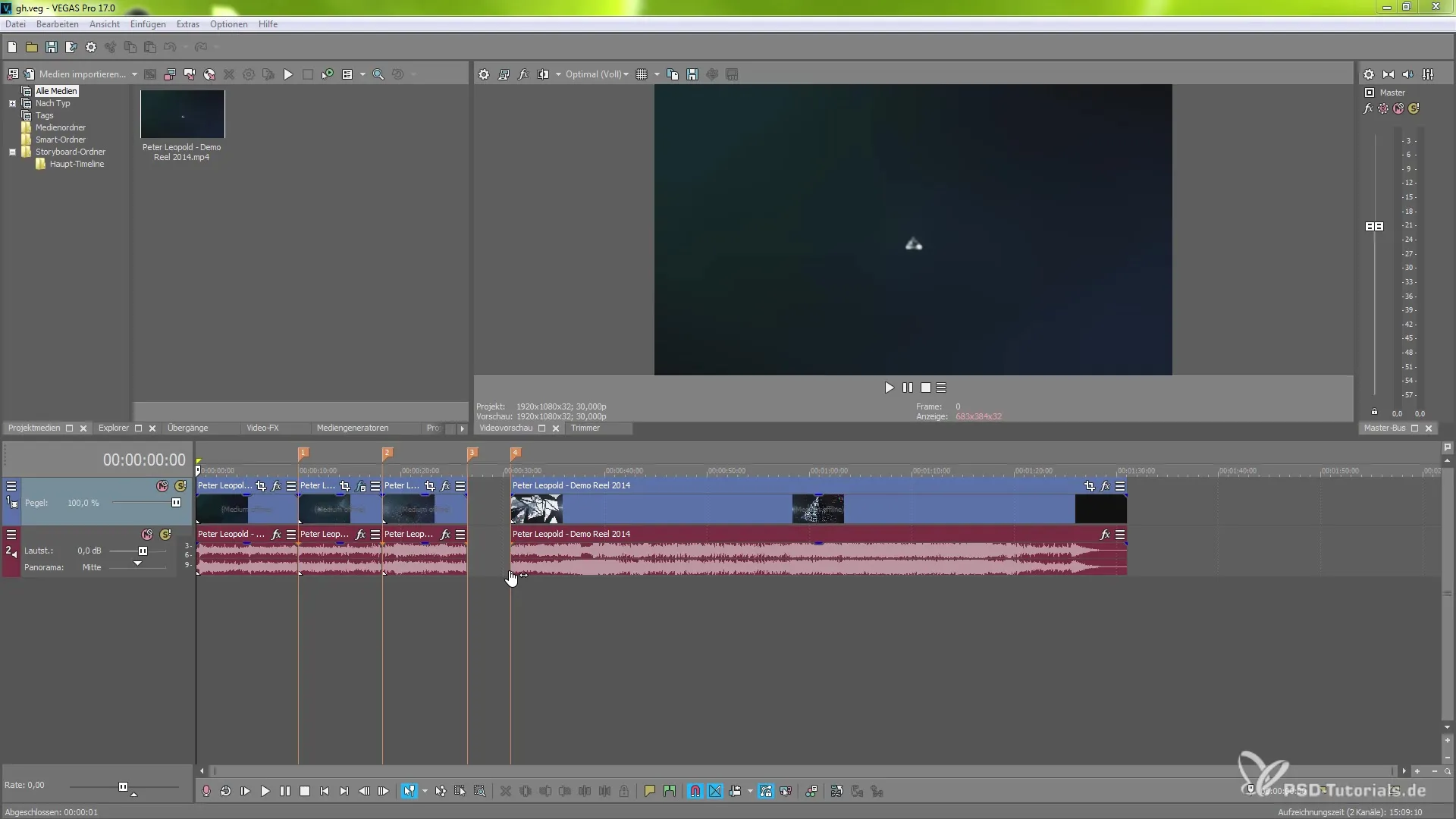Image resolution: width=1456 pixels, height=819 pixels.
Task: Switch to the Trimmer tab
Action: [585, 428]
